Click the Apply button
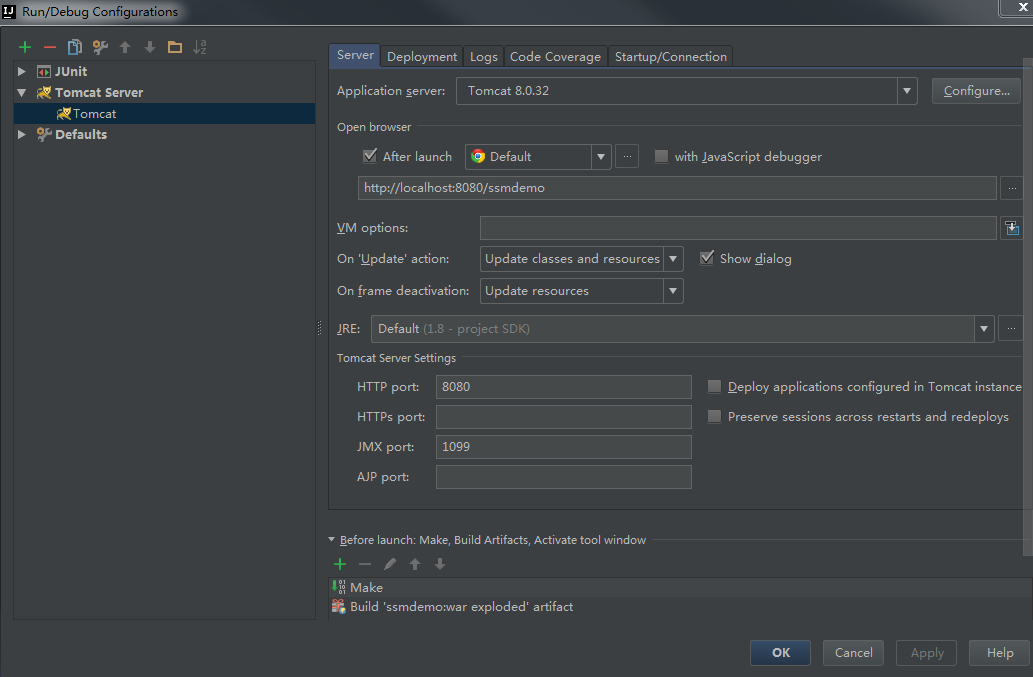The height and width of the screenshot is (677, 1033). [x=927, y=653]
